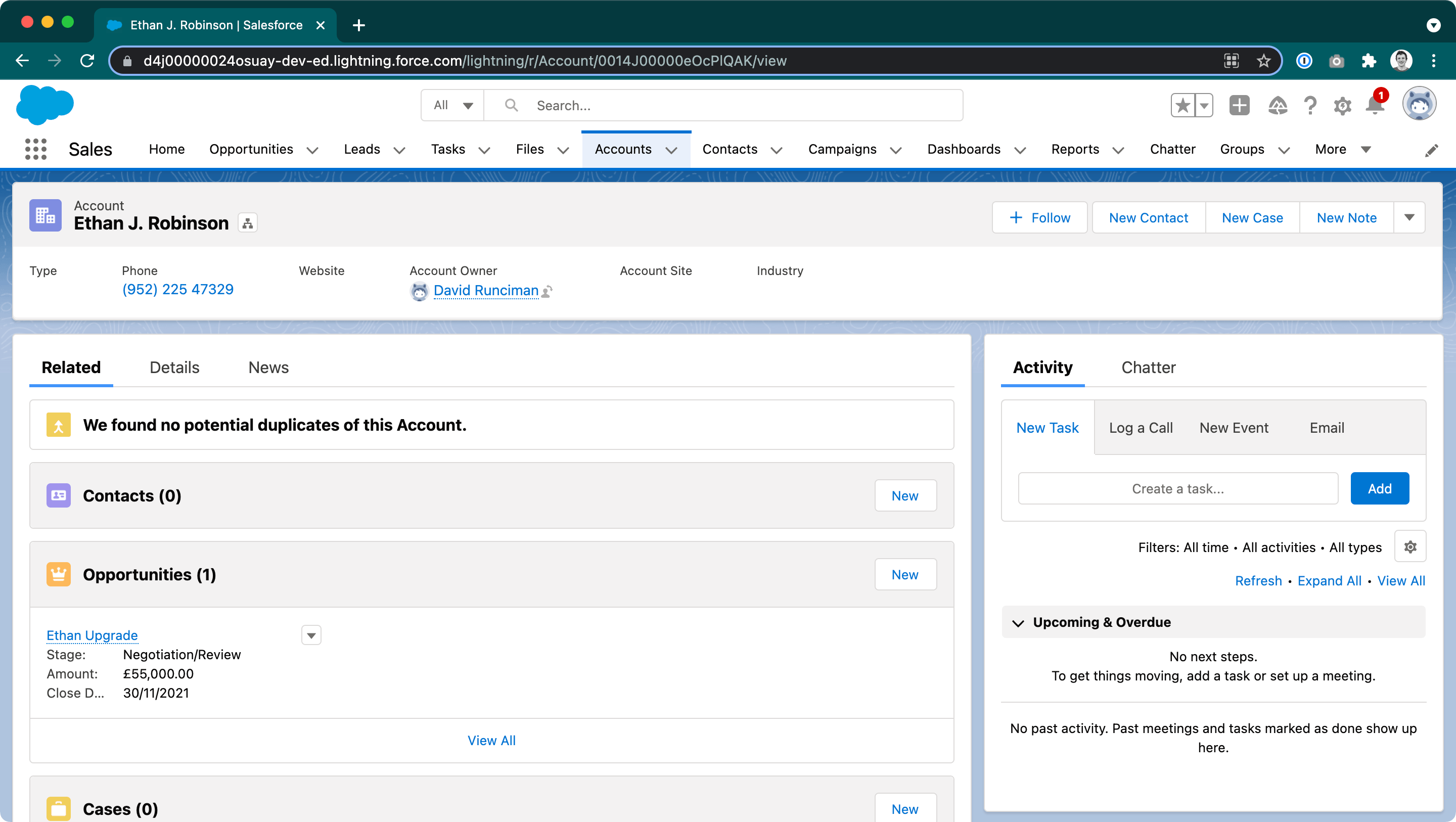Open the Setup gear icon
The image size is (1456, 822).
click(x=1342, y=106)
